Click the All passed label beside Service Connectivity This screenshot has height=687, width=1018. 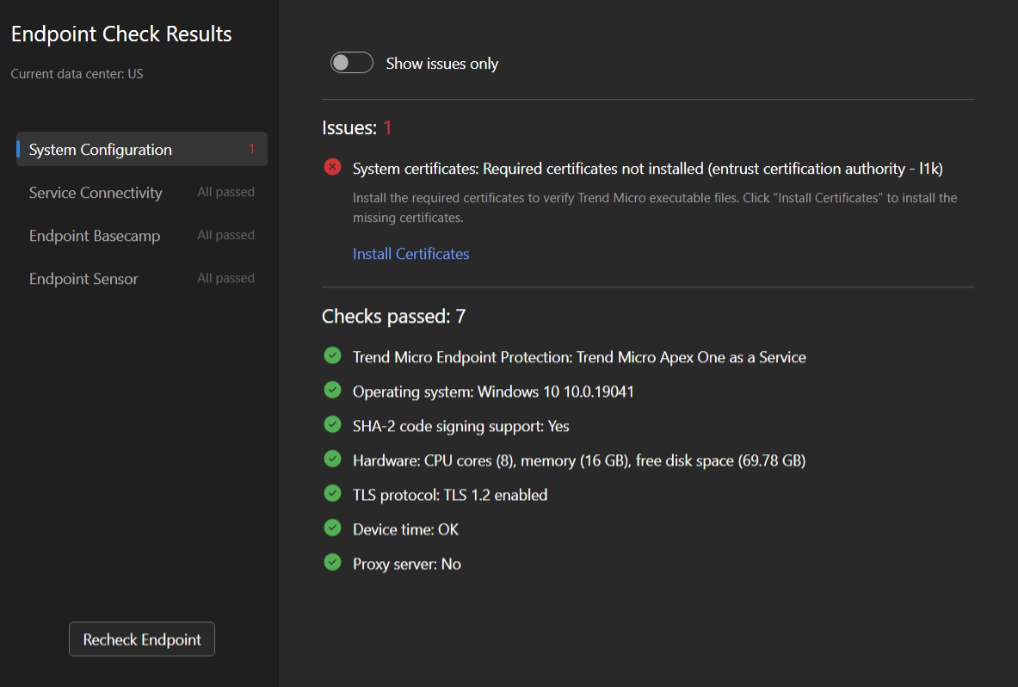click(225, 192)
